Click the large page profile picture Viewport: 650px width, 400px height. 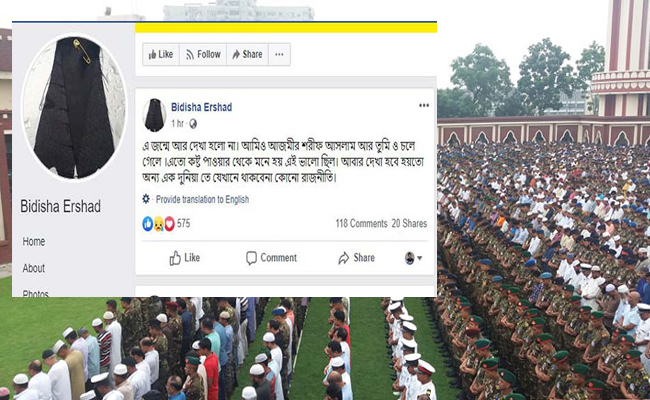click(74, 108)
